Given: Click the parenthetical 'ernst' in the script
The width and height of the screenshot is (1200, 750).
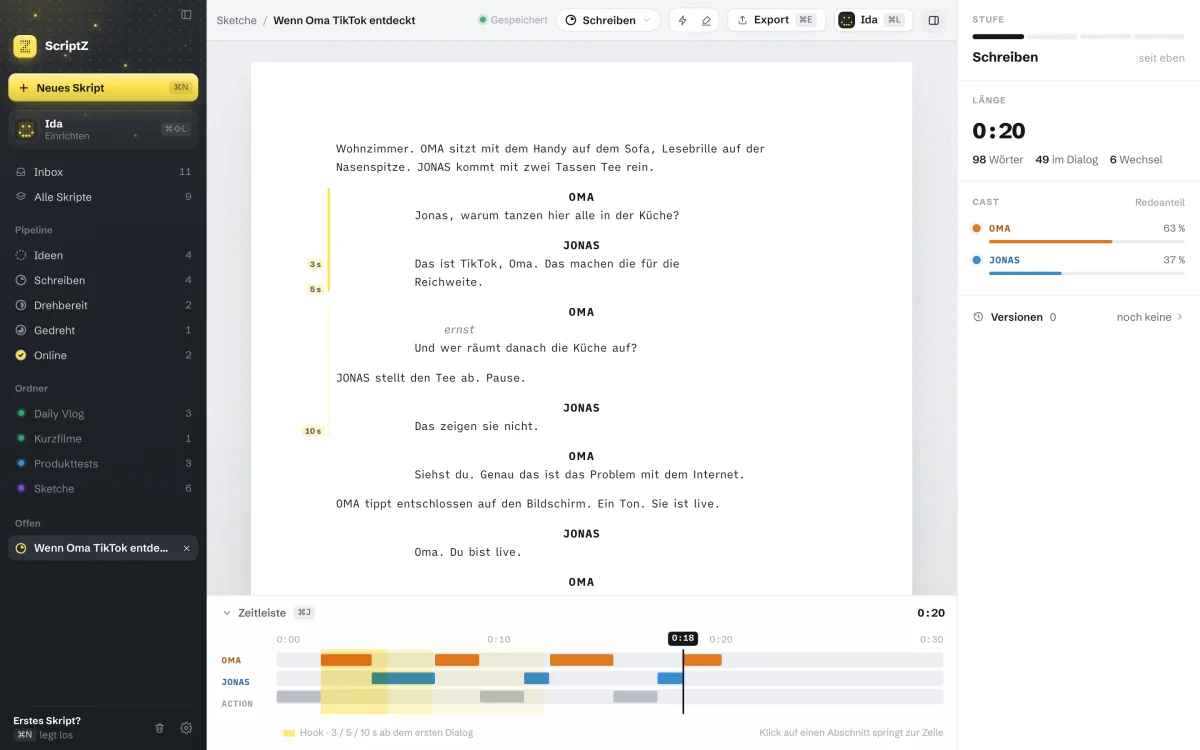Looking at the screenshot, I should click(x=459, y=330).
